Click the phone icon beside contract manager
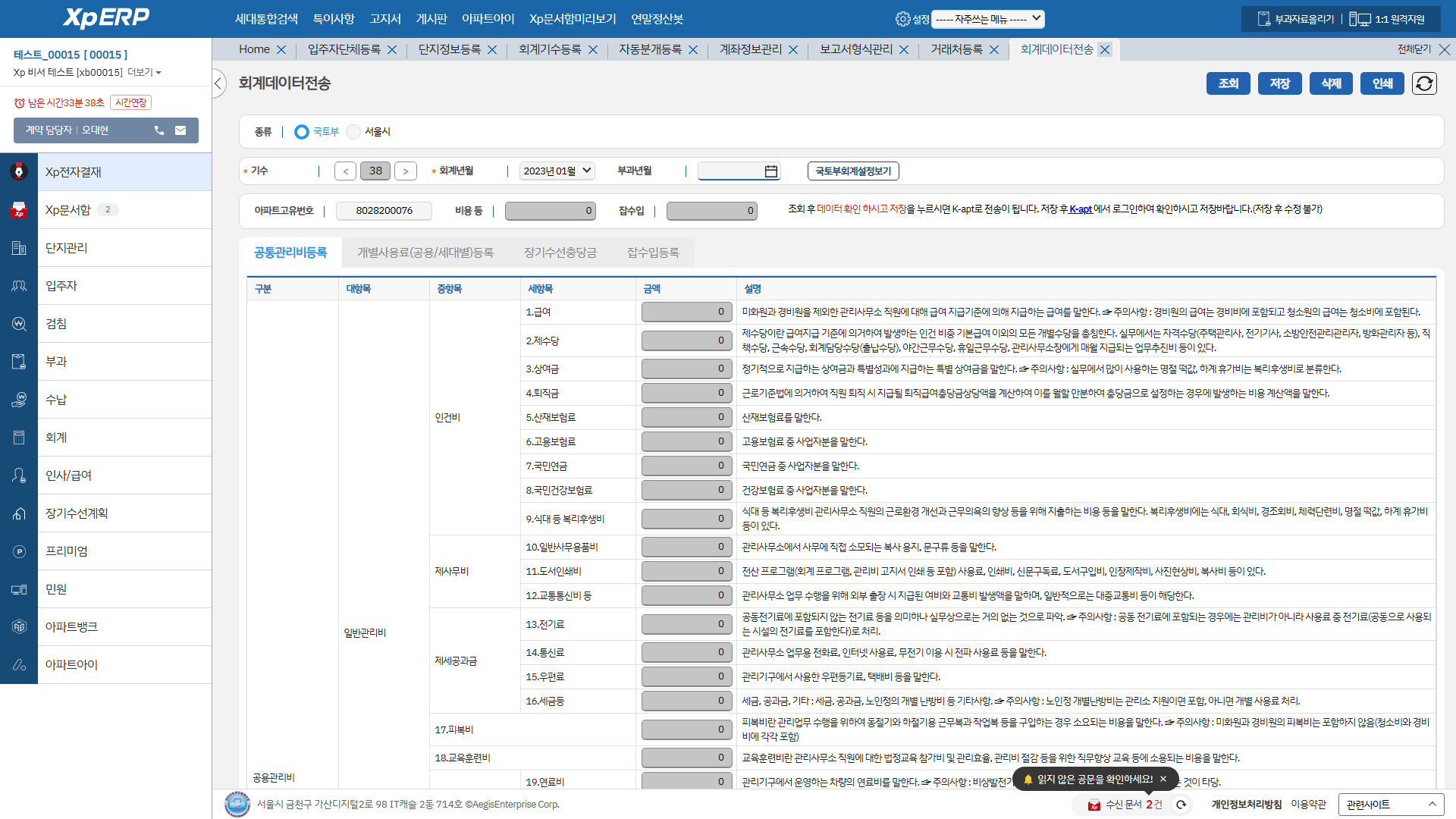Image resolution: width=1456 pixels, height=819 pixels. pos(159,130)
